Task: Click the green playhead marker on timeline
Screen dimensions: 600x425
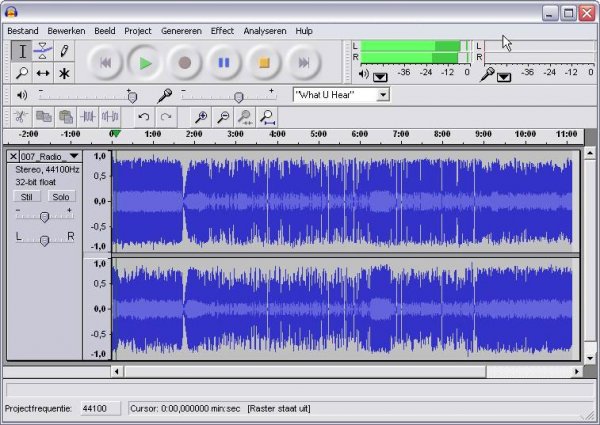Action: (x=116, y=134)
